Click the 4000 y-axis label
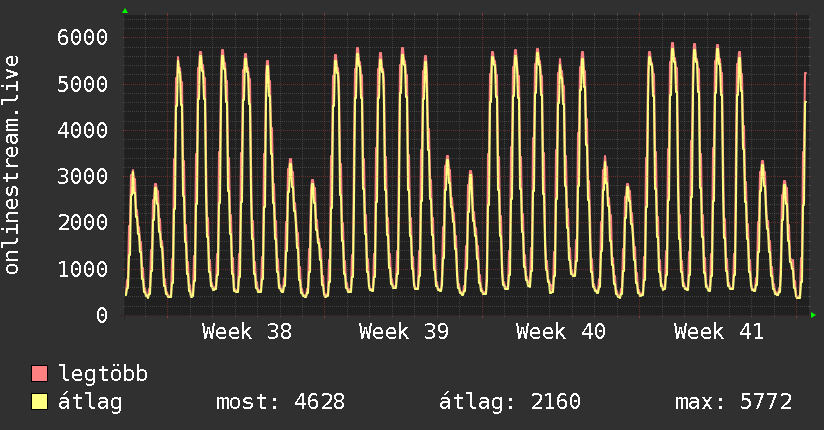Image resolution: width=824 pixels, height=430 pixels. coord(83,130)
